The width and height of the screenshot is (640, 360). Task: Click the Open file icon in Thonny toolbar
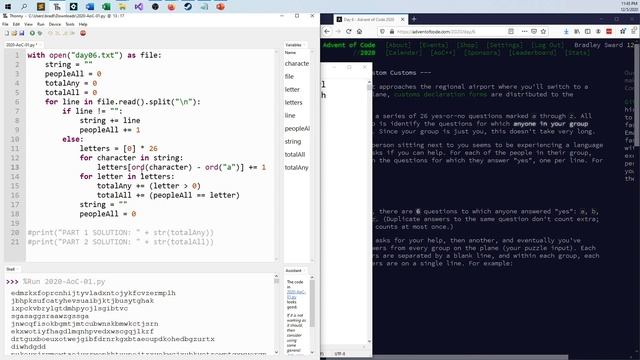14,33
